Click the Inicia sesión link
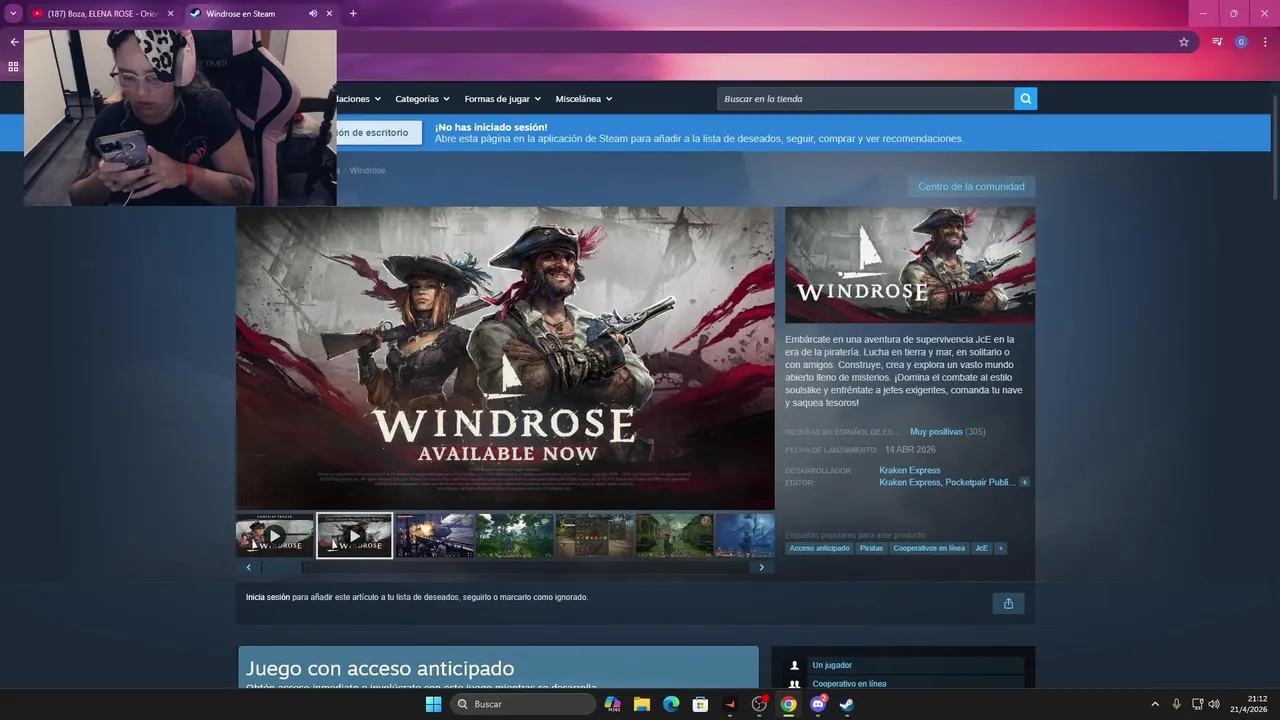Viewport: 1280px width, 720px height. tap(268, 597)
